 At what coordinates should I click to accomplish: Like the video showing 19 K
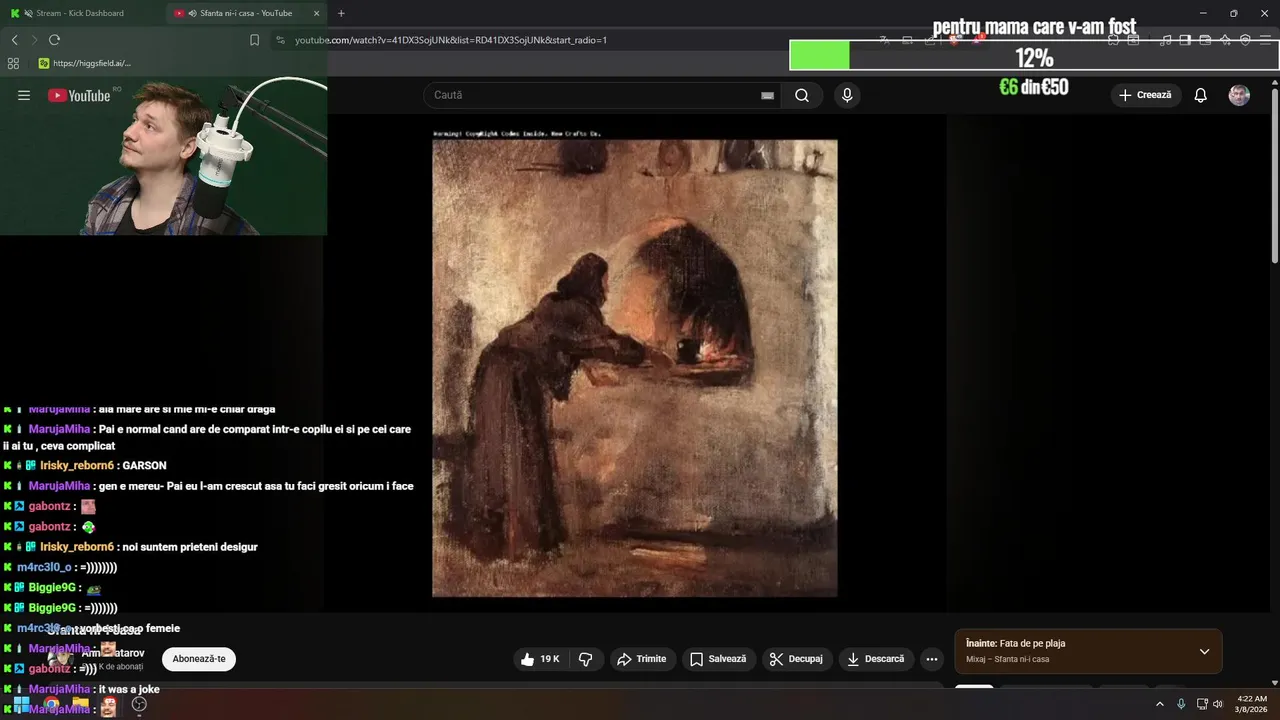point(540,659)
